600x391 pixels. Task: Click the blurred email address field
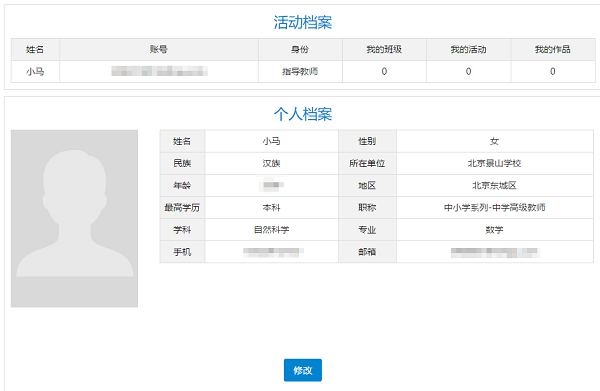coord(494,252)
